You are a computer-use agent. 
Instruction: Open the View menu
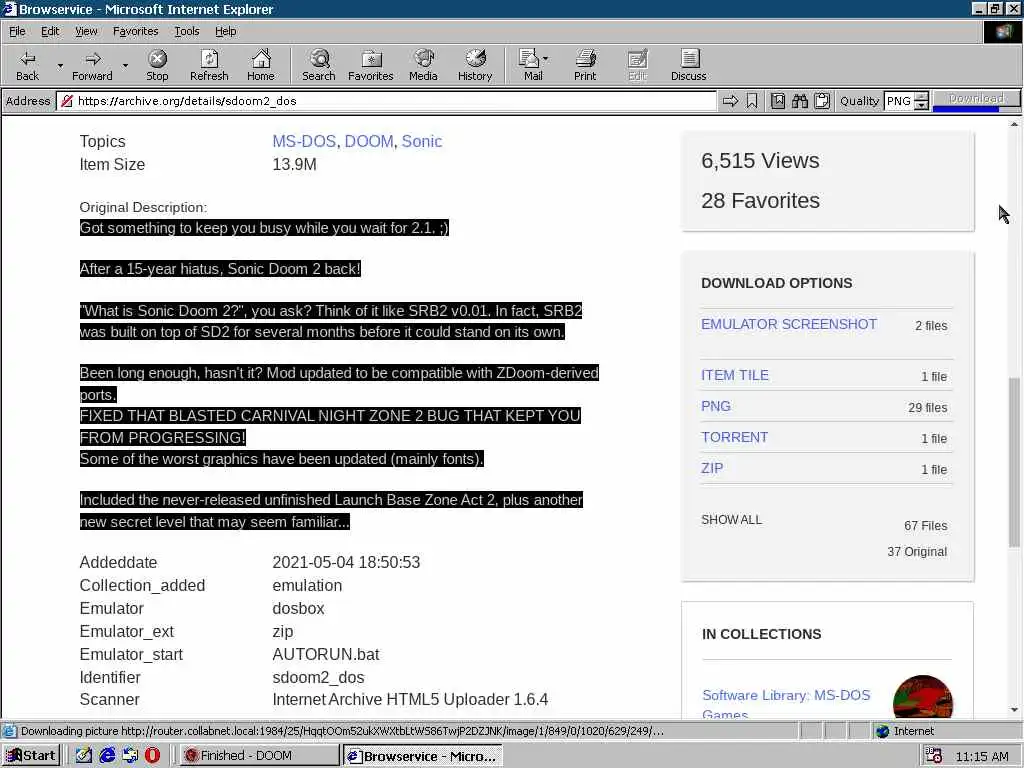[86, 31]
